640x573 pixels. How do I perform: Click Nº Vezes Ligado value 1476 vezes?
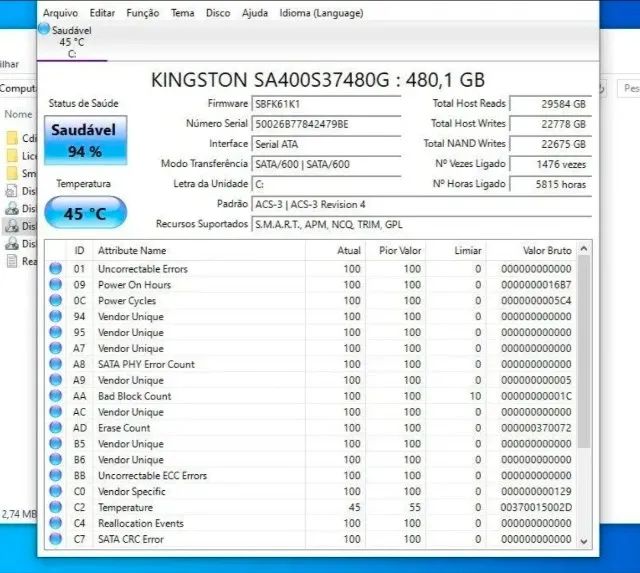550,164
